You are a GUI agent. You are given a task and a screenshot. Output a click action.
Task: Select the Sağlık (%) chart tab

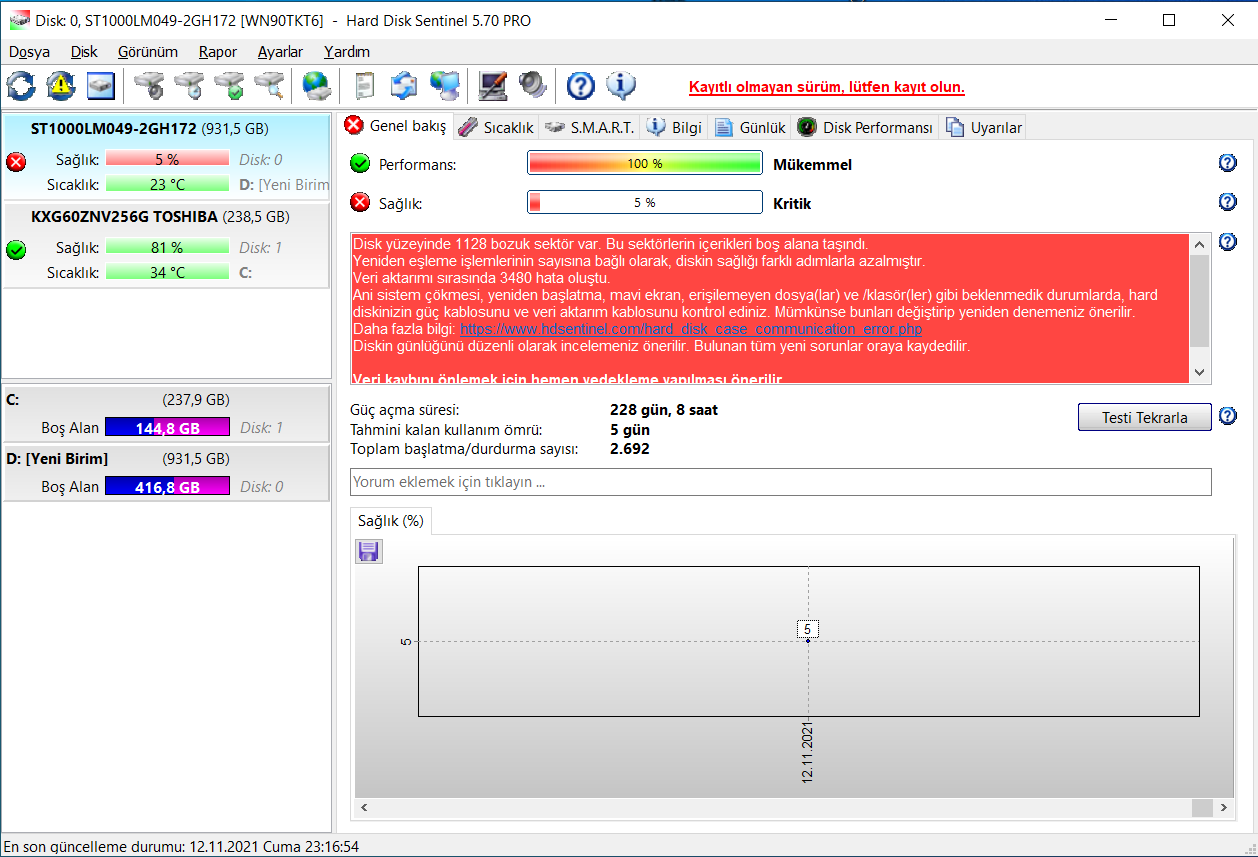(391, 521)
